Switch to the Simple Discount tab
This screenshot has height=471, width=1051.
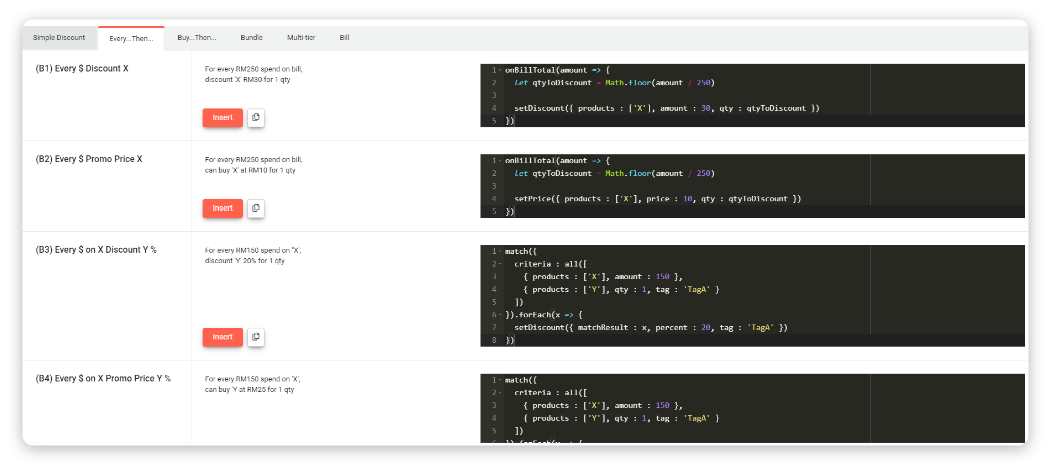click(59, 38)
